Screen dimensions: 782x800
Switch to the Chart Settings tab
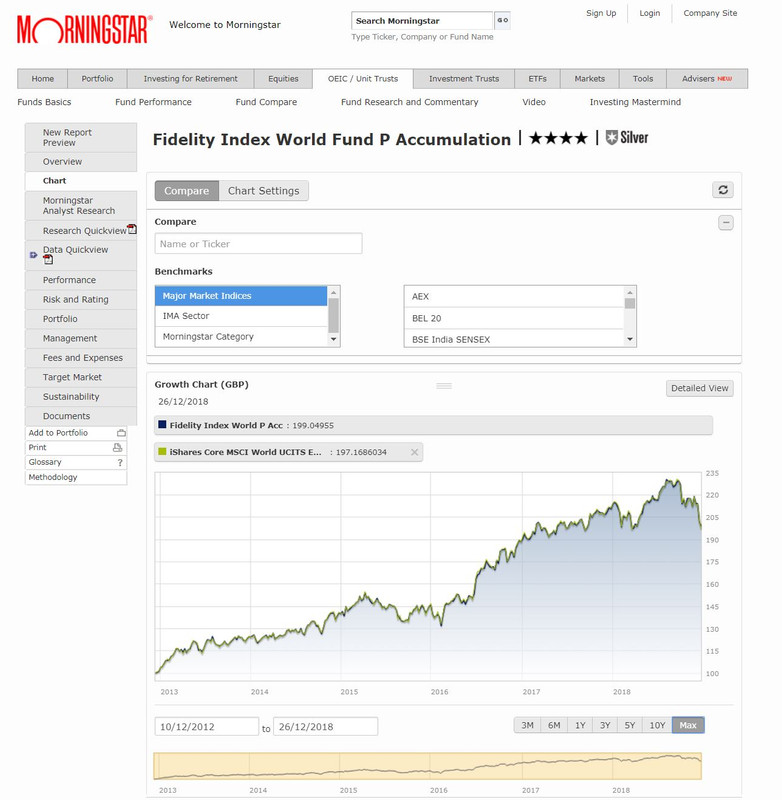pos(264,190)
